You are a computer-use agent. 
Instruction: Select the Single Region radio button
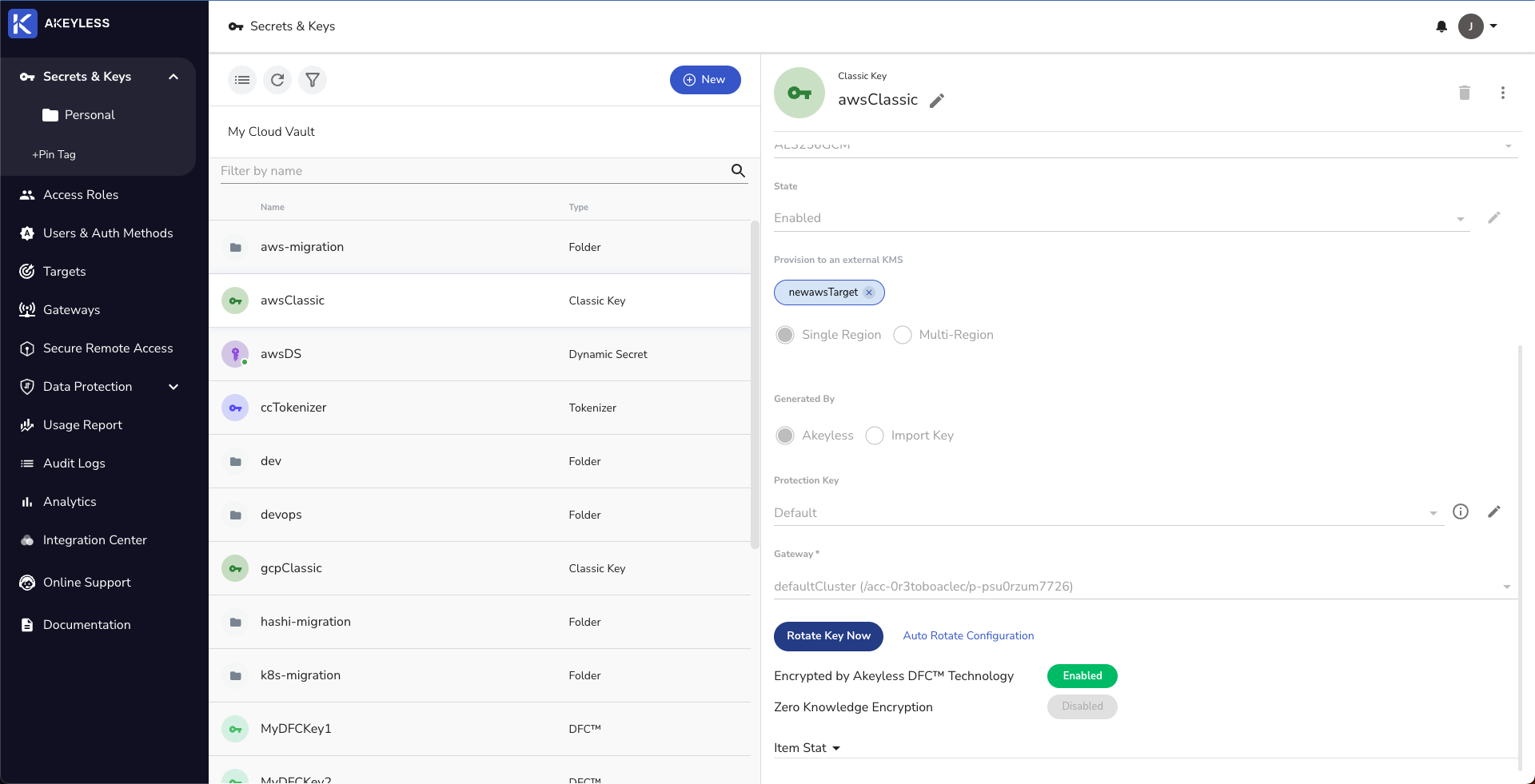point(785,335)
